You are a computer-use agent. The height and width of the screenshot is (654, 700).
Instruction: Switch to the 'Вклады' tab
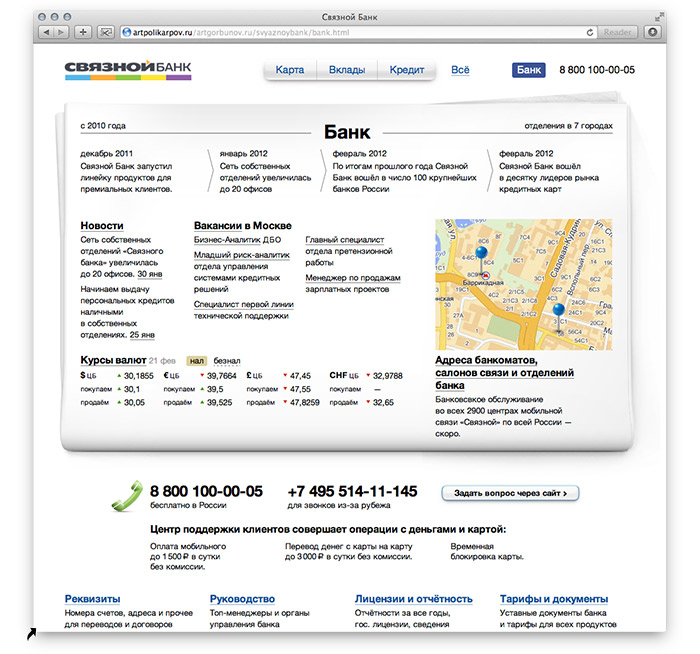(347, 70)
